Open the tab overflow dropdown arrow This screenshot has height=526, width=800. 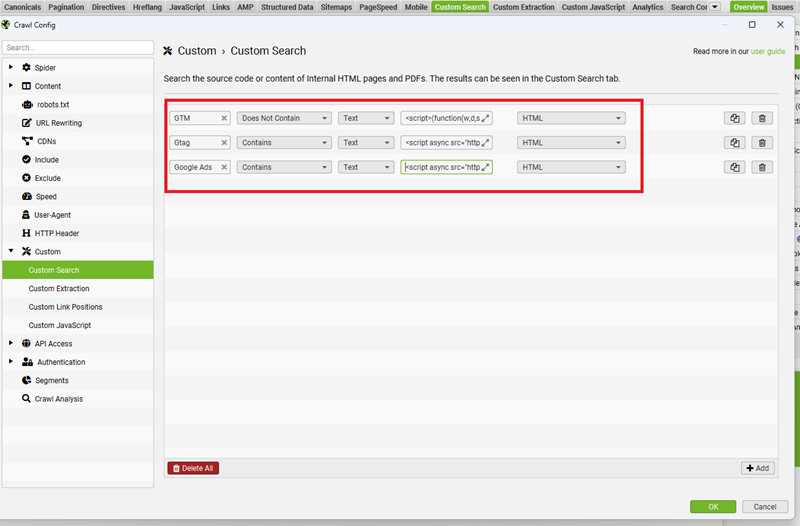point(715,7)
